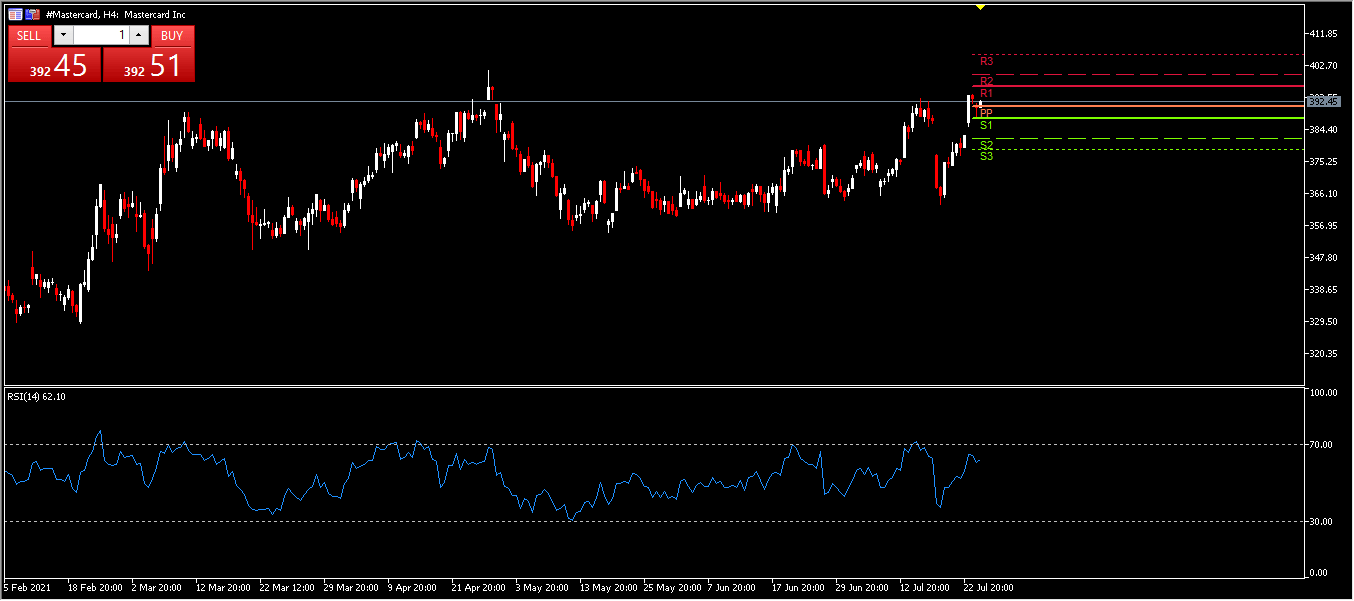1354x601 pixels.
Task: Click the yellow chart shift triangle marker
Action: (x=980, y=7)
